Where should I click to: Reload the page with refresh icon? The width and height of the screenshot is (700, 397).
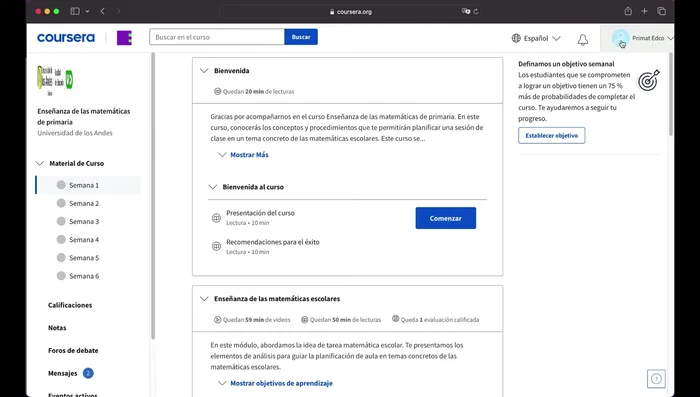[x=476, y=12]
